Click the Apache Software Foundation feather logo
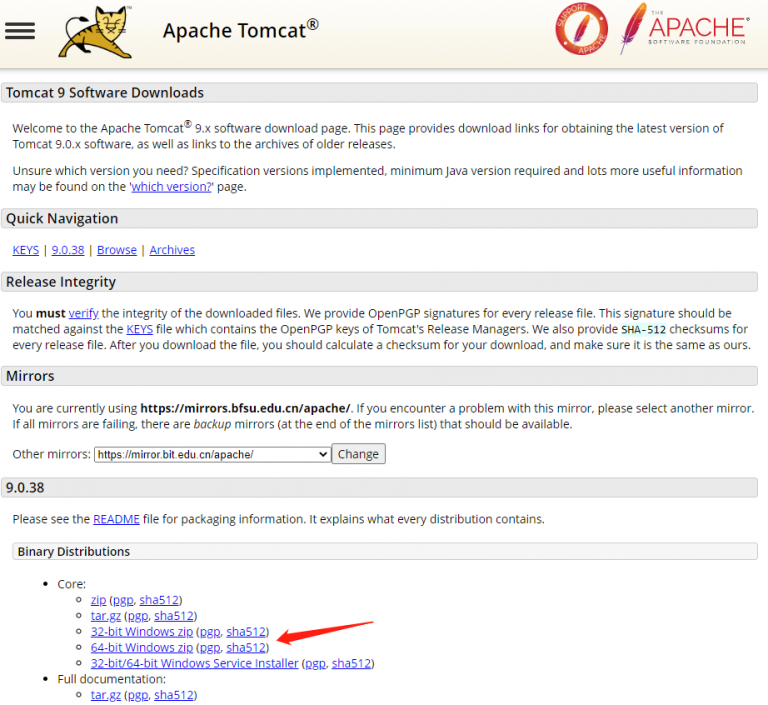The width and height of the screenshot is (768, 705). 684,29
